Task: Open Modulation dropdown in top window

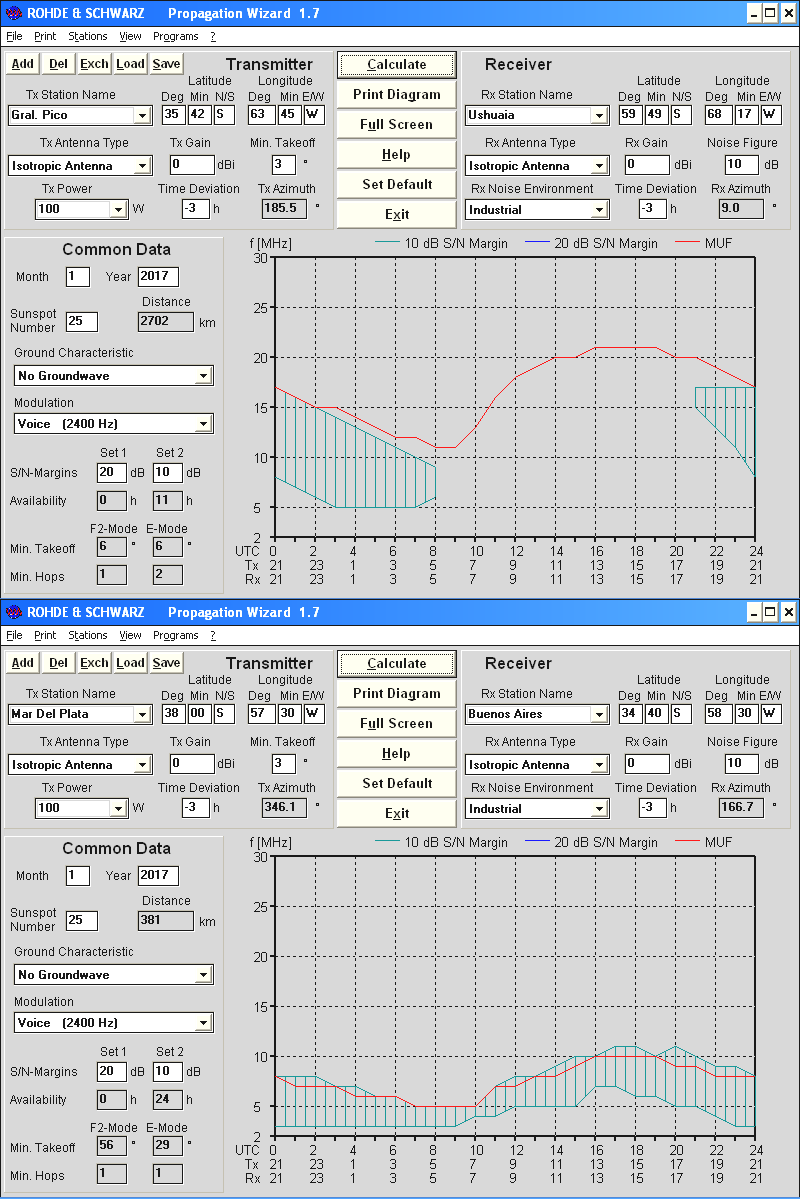Action: [203, 424]
